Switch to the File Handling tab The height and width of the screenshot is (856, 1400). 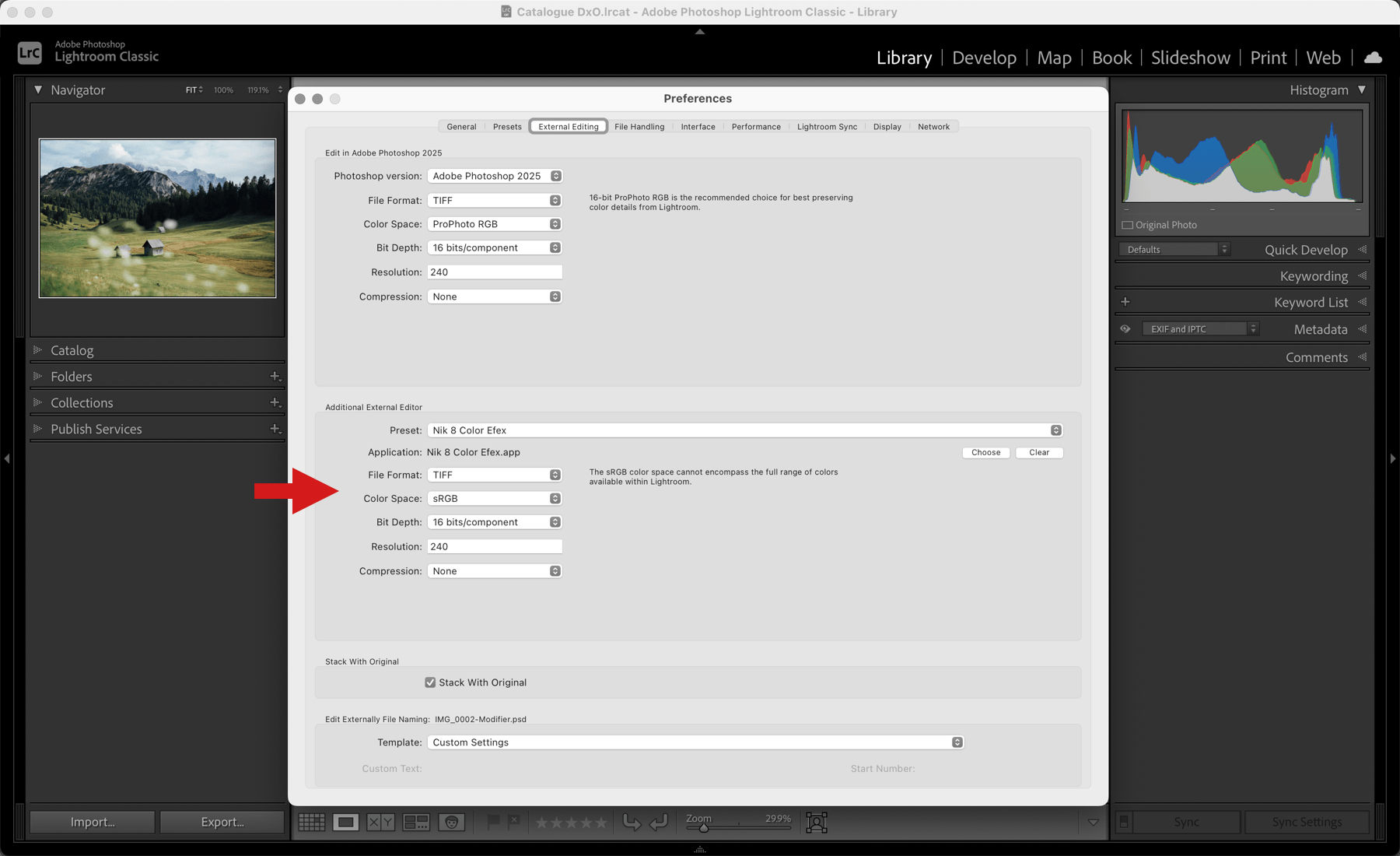(639, 127)
